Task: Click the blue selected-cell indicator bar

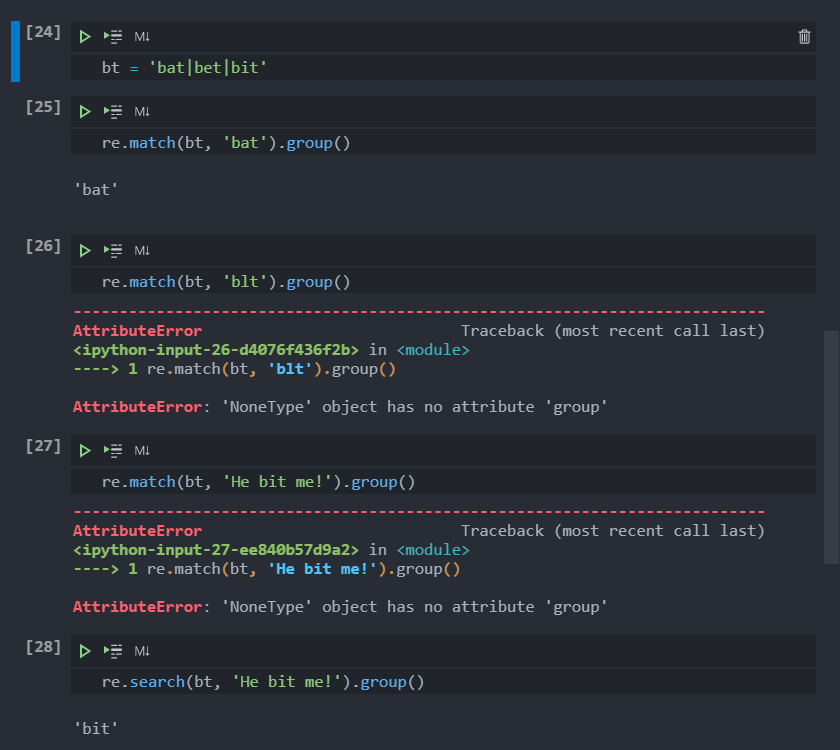Action: point(16,51)
